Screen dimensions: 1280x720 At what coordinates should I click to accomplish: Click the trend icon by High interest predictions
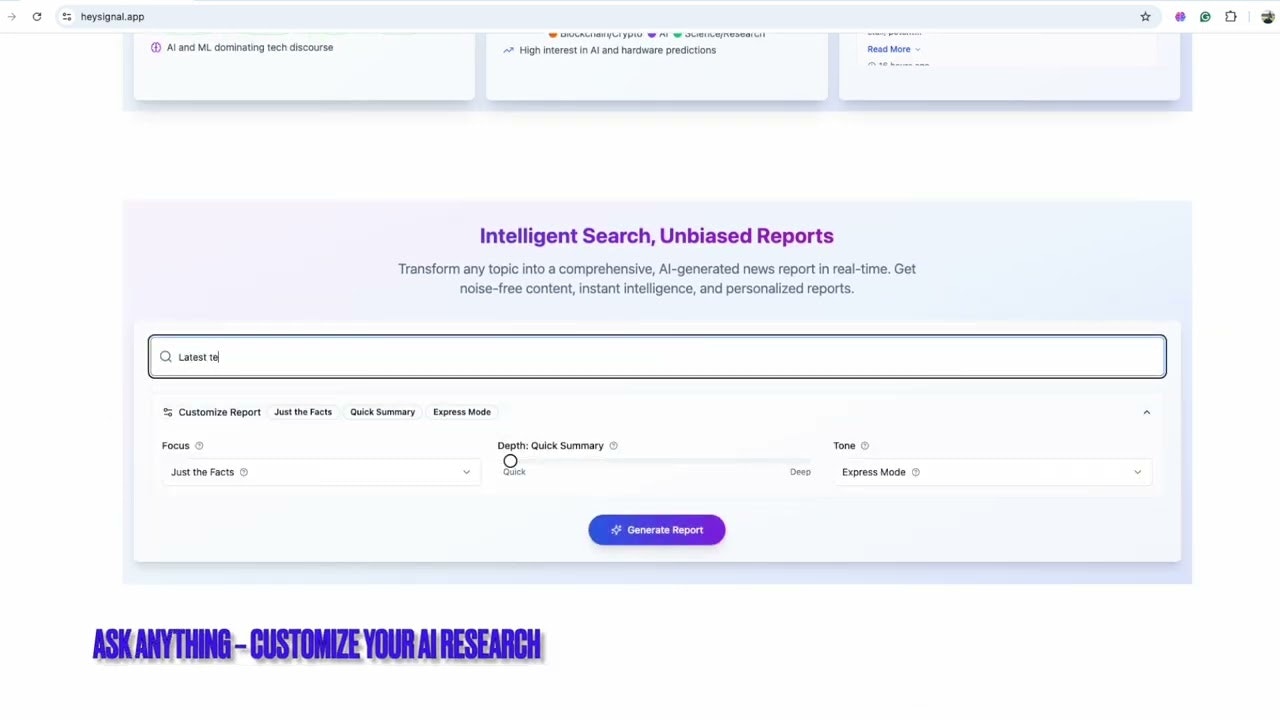[x=509, y=50]
